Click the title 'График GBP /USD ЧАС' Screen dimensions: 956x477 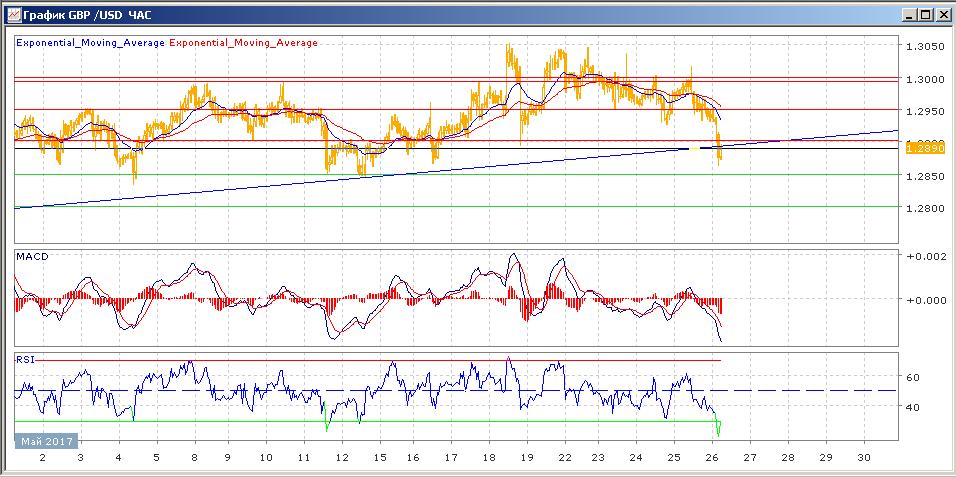click(87, 16)
